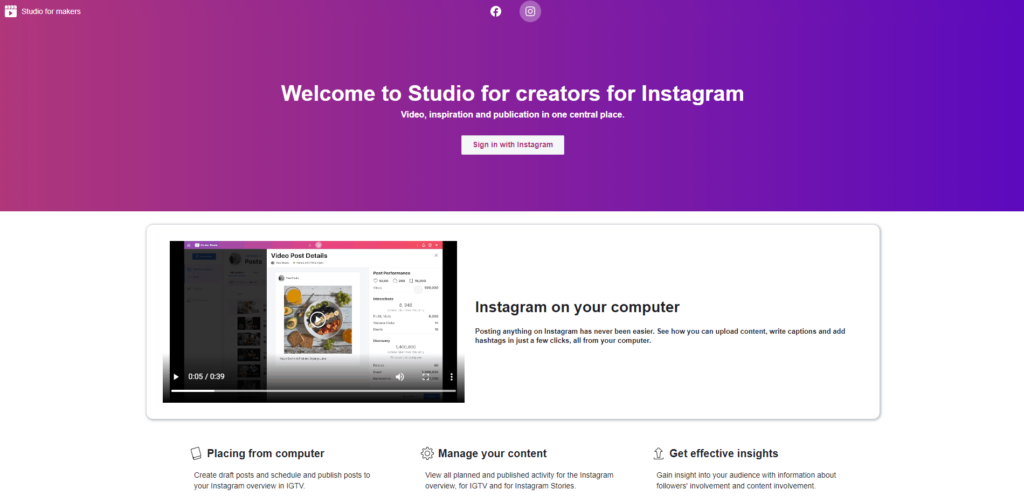This screenshot has width=1024, height=503.
Task: Click the Studio for makers title text
Action: click(51, 11)
